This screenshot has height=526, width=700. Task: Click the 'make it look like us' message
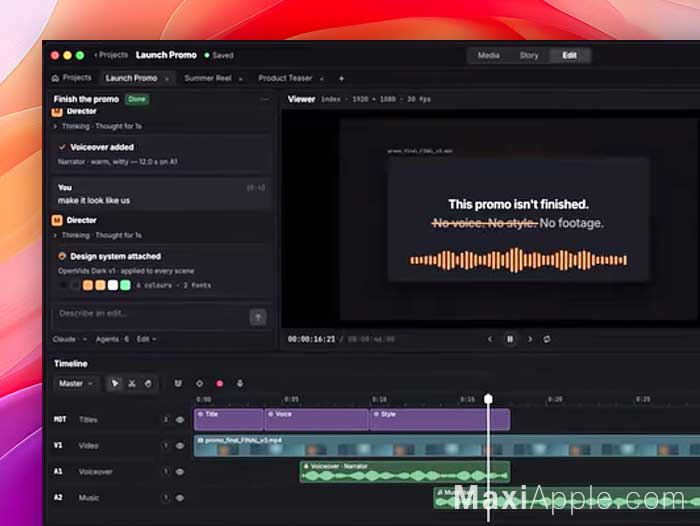(x=94, y=200)
